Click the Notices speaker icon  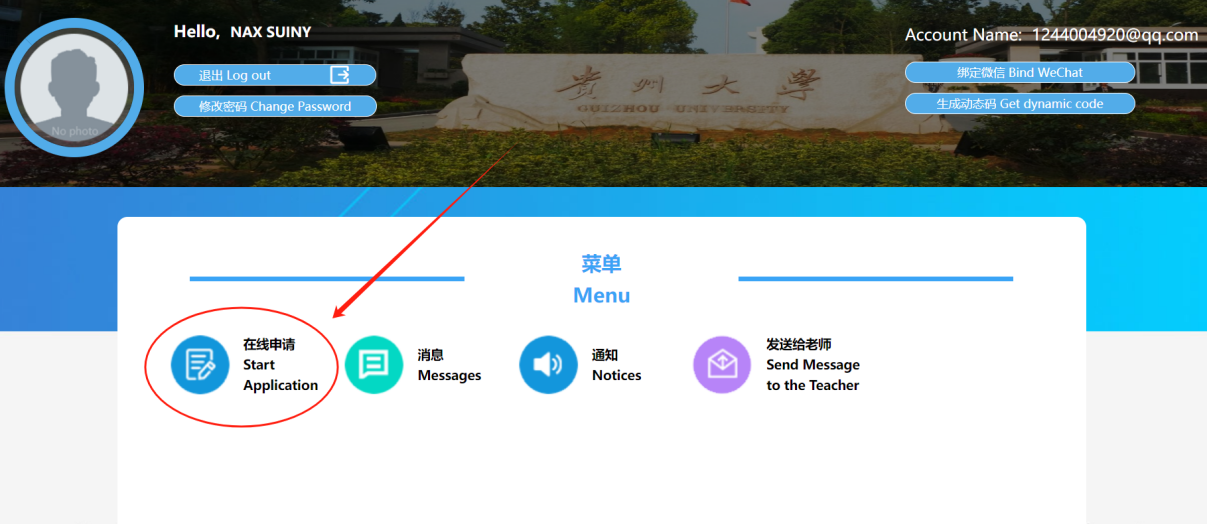point(548,364)
